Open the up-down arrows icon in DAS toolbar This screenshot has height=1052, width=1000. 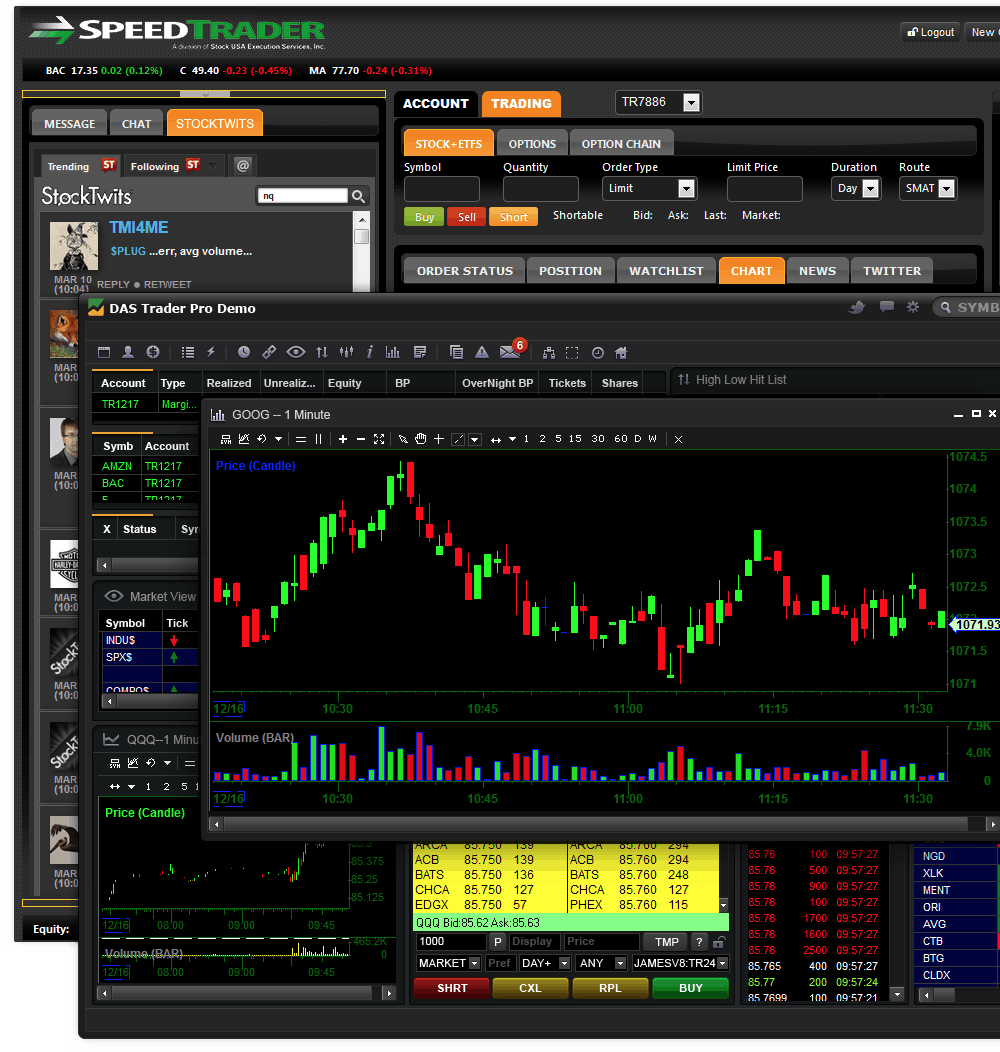click(322, 352)
